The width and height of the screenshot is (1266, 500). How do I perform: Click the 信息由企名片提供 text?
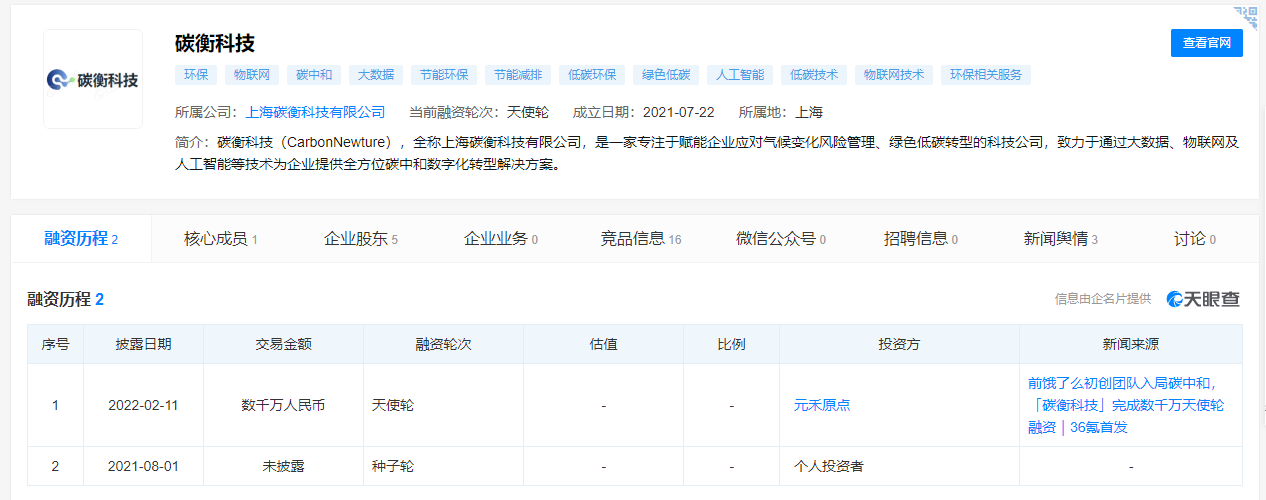point(1102,298)
